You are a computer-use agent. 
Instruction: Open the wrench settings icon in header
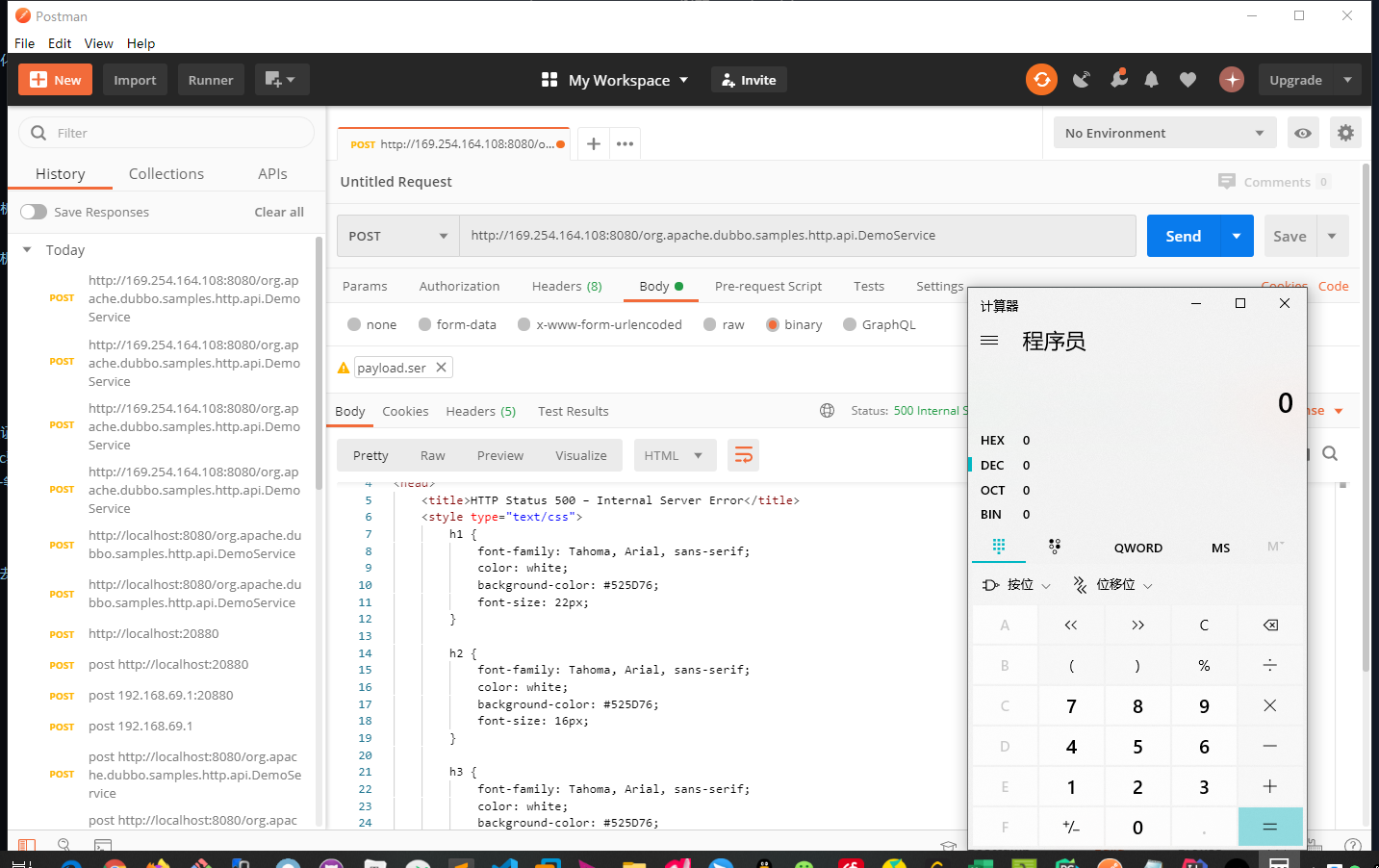pos(1118,80)
